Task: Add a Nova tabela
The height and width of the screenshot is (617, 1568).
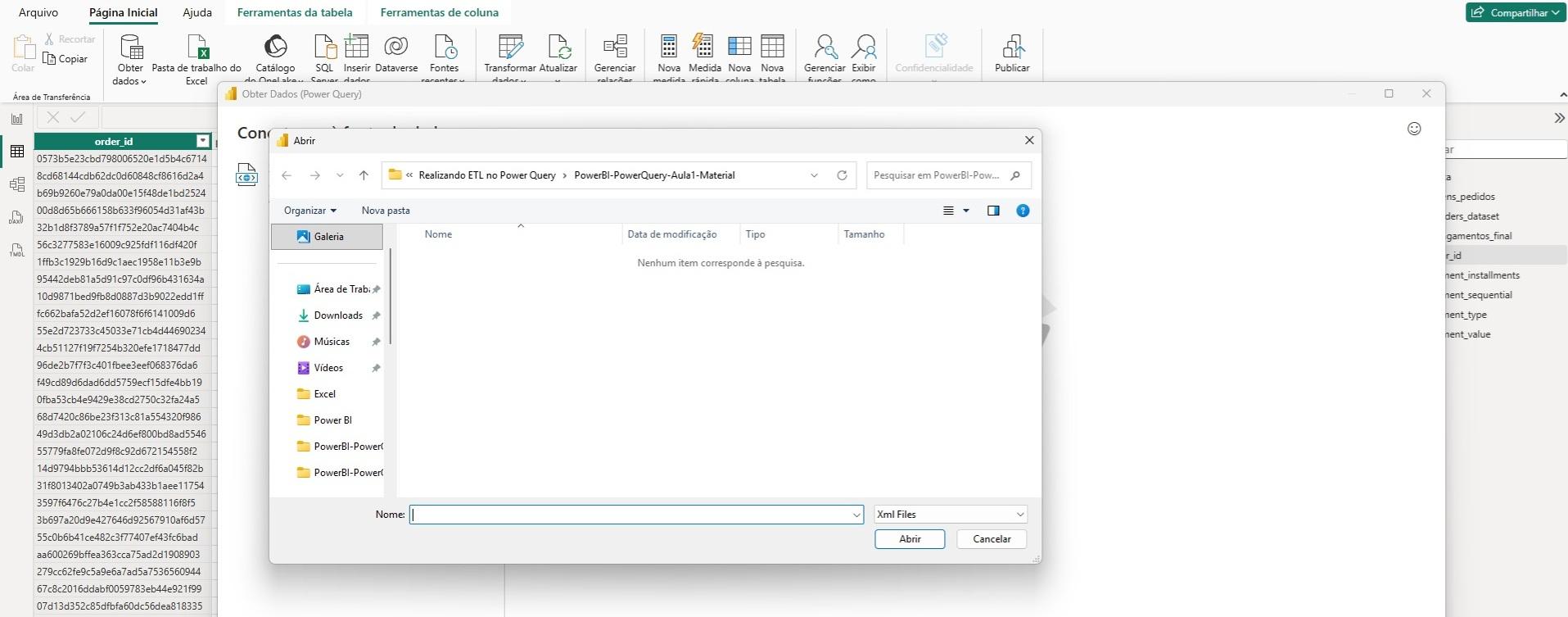Action: pyautogui.click(x=772, y=59)
